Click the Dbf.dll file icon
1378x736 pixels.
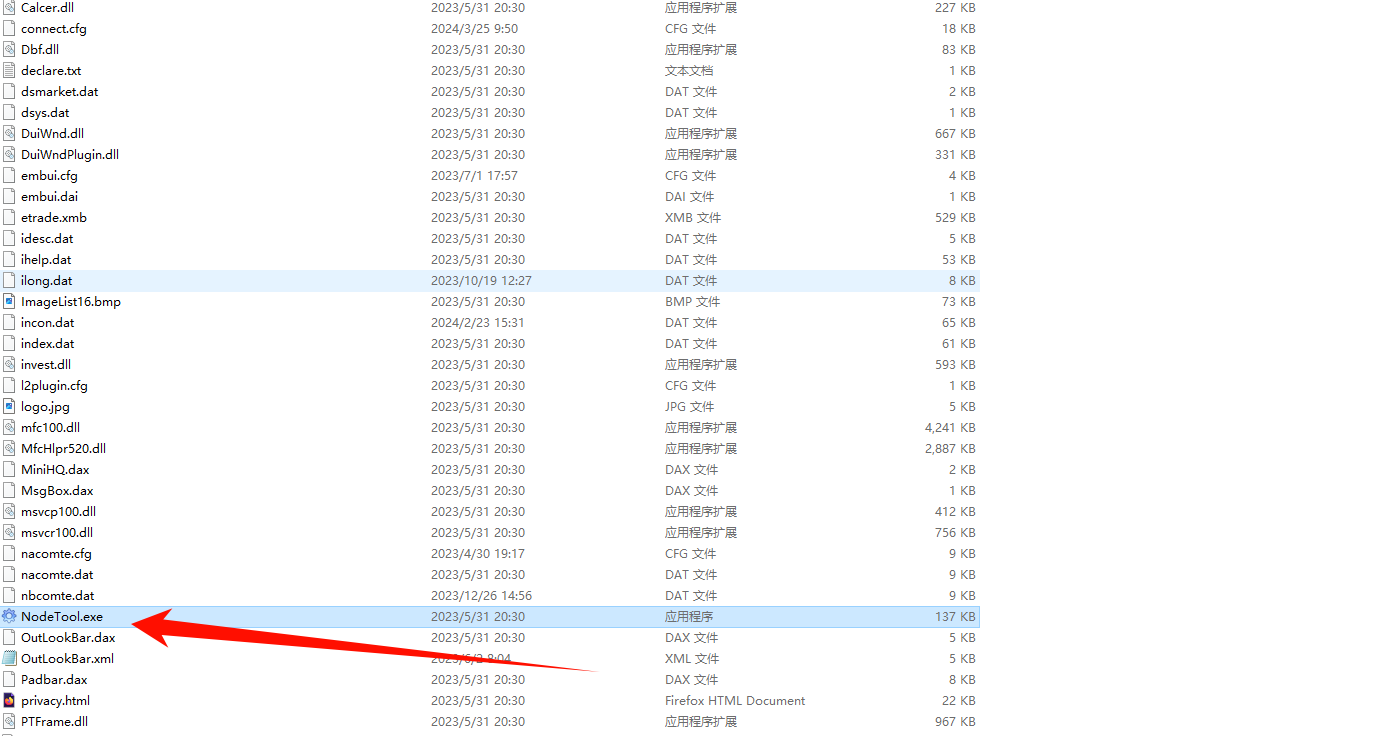click(9, 50)
